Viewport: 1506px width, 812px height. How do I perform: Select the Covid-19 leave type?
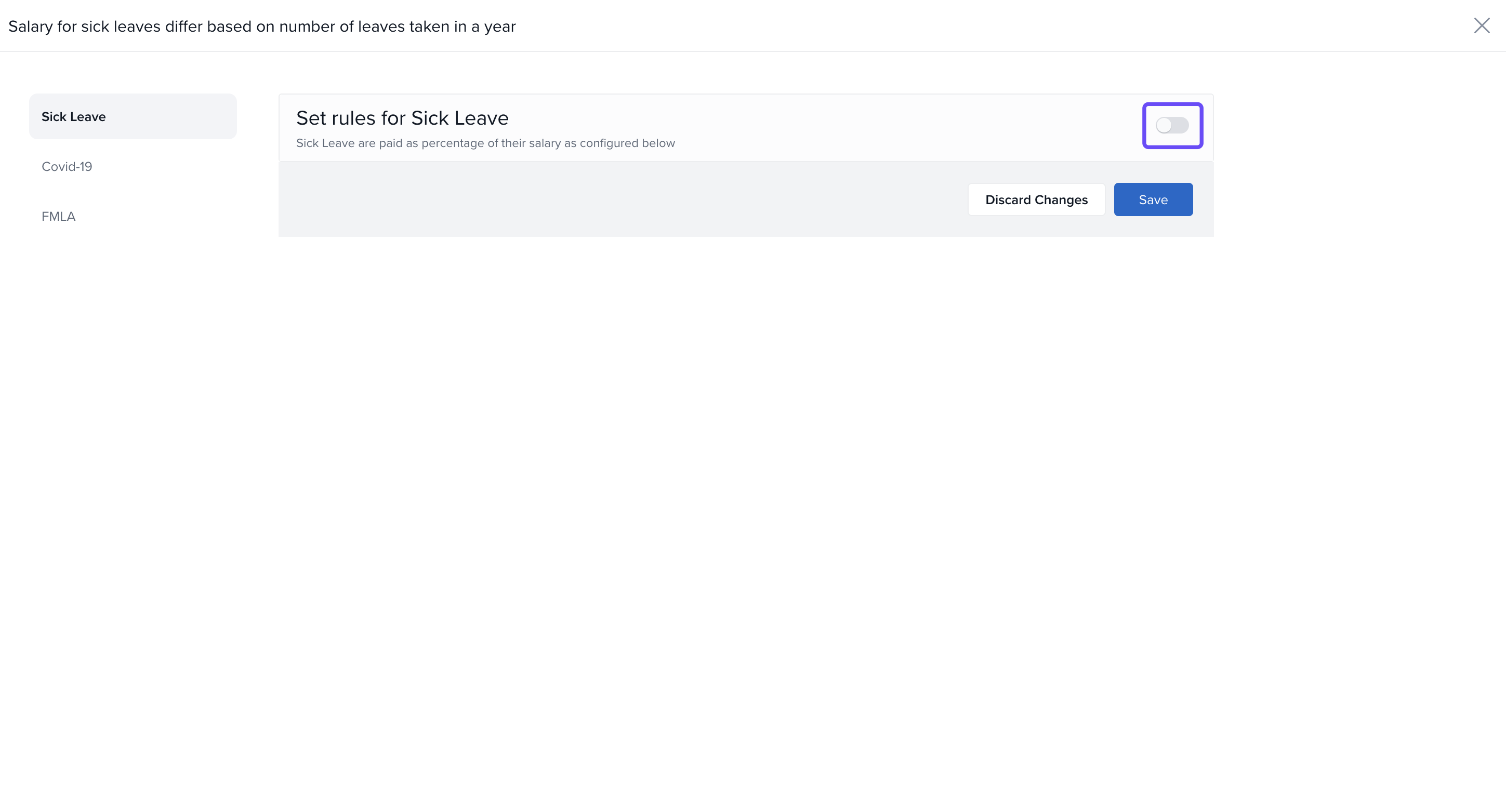point(67,167)
